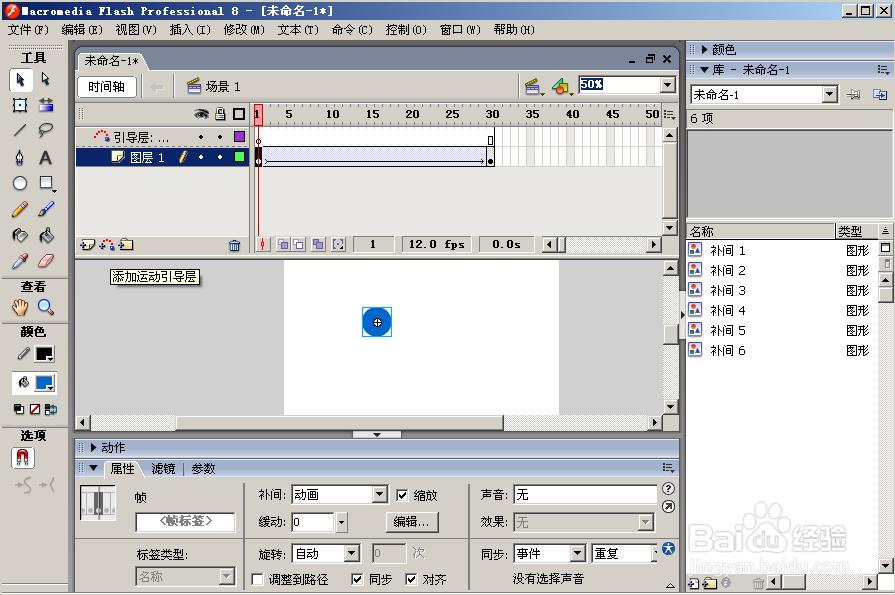
Task: Select 补间 3 in the library list
Action: [x=728, y=291]
